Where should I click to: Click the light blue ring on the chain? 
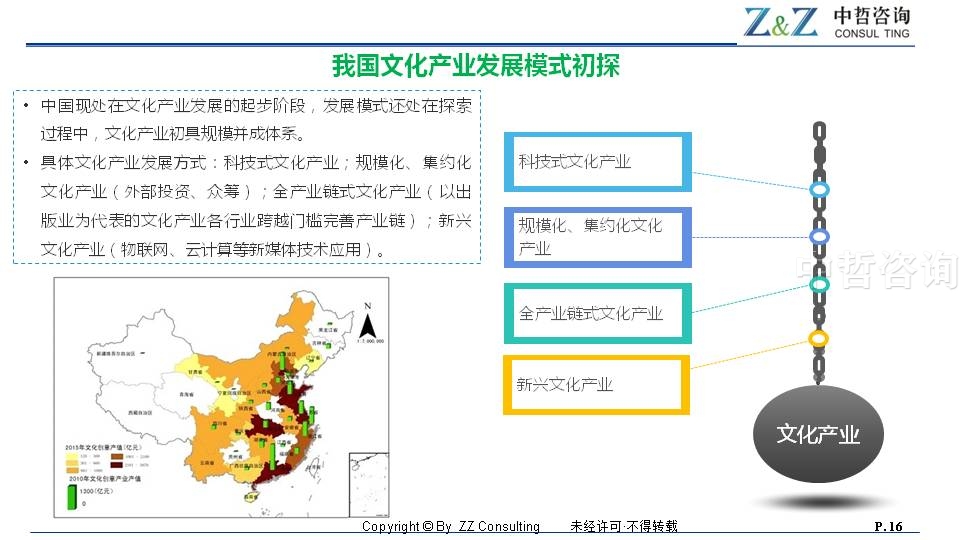[819, 189]
